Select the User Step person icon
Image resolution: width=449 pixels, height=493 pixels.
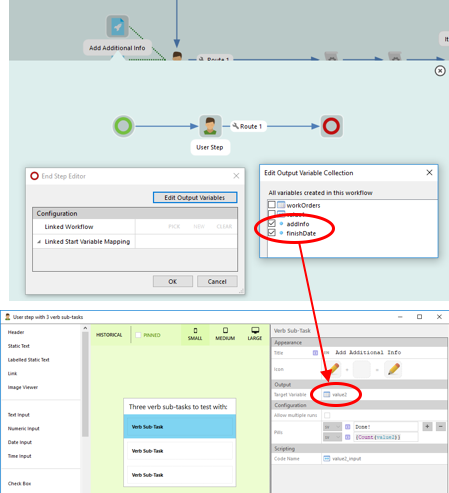pyautogui.click(x=210, y=126)
